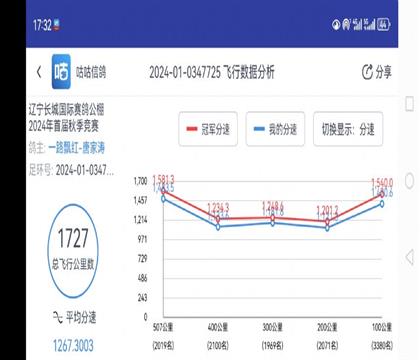Select the 1727 总飞行公里数 circle

click(x=73, y=251)
